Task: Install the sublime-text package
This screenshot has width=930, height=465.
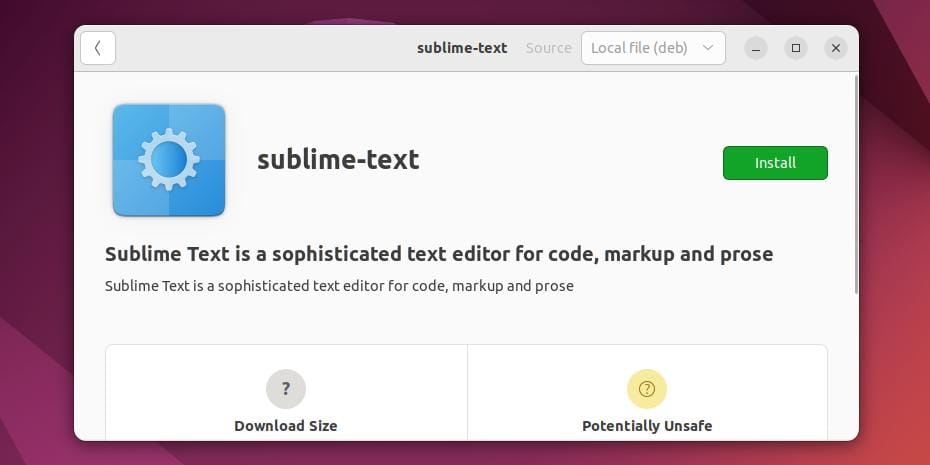Action: pos(775,163)
